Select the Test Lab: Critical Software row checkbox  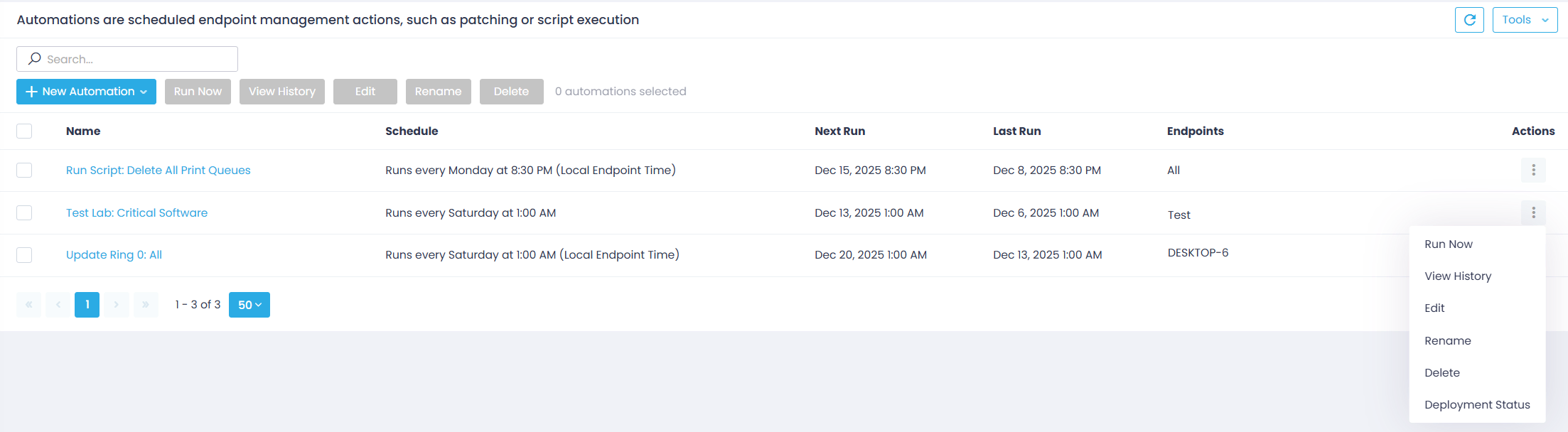click(x=23, y=212)
